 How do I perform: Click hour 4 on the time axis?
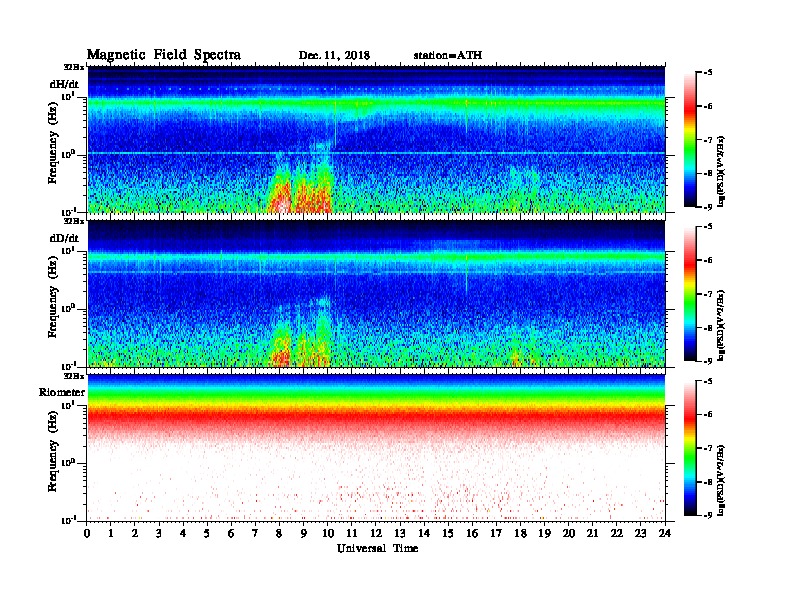[x=183, y=534]
